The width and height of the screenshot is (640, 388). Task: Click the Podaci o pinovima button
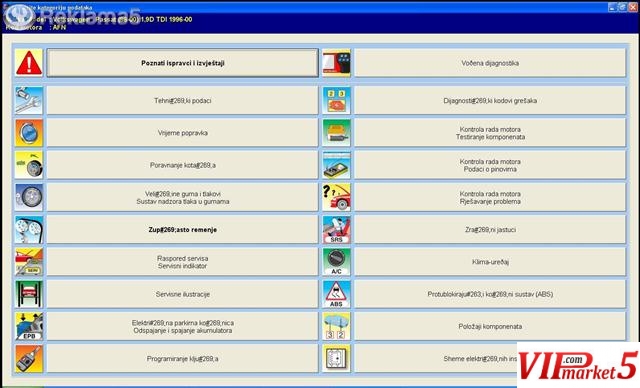coord(490,165)
